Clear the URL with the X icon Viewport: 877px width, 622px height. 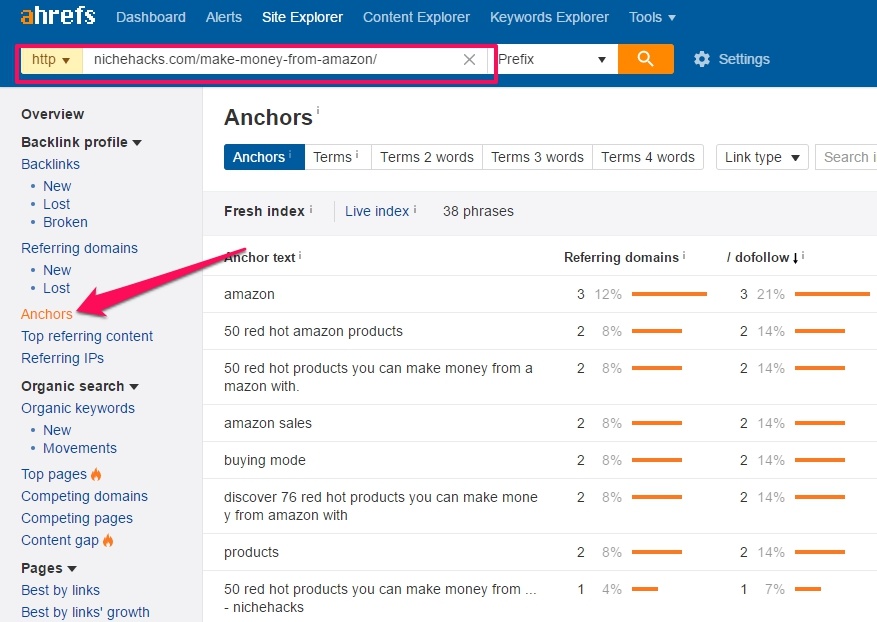[x=469, y=59]
